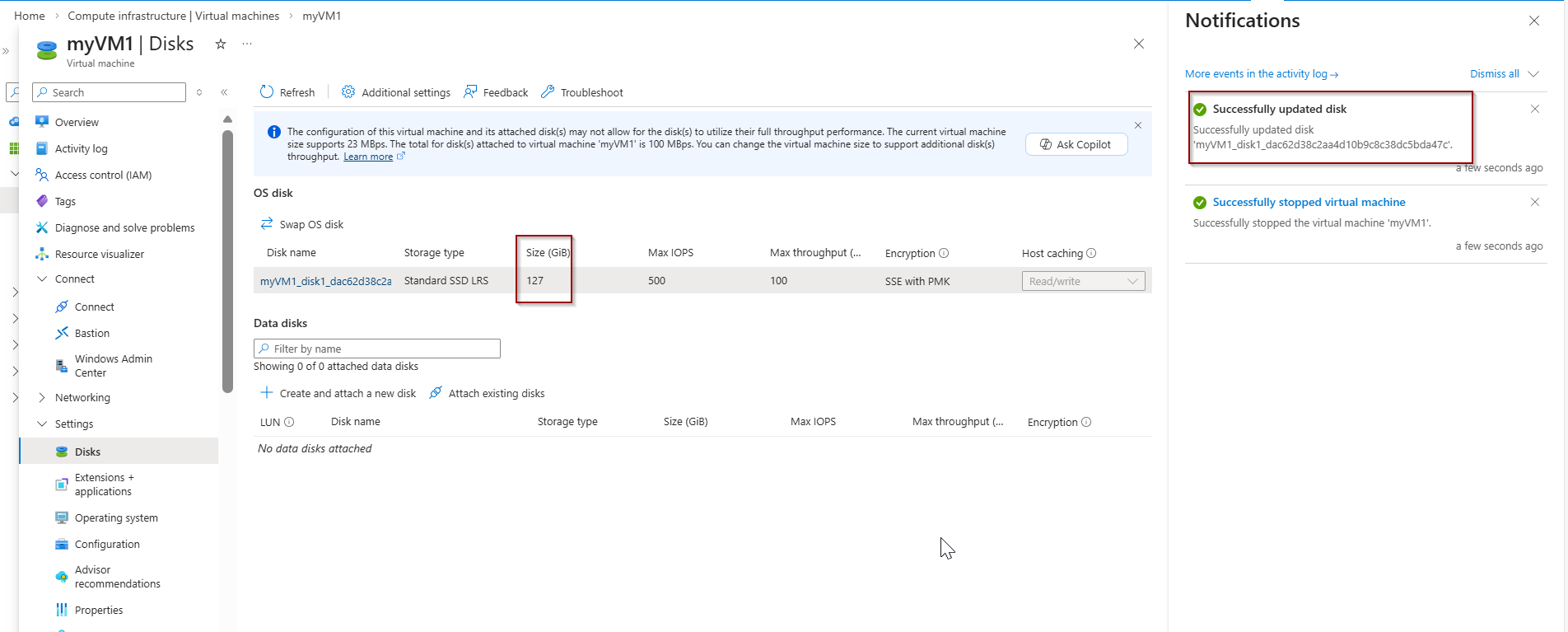Sort by Size (GiB) column in OS disk
1568x632 pixels.
coord(548,253)
